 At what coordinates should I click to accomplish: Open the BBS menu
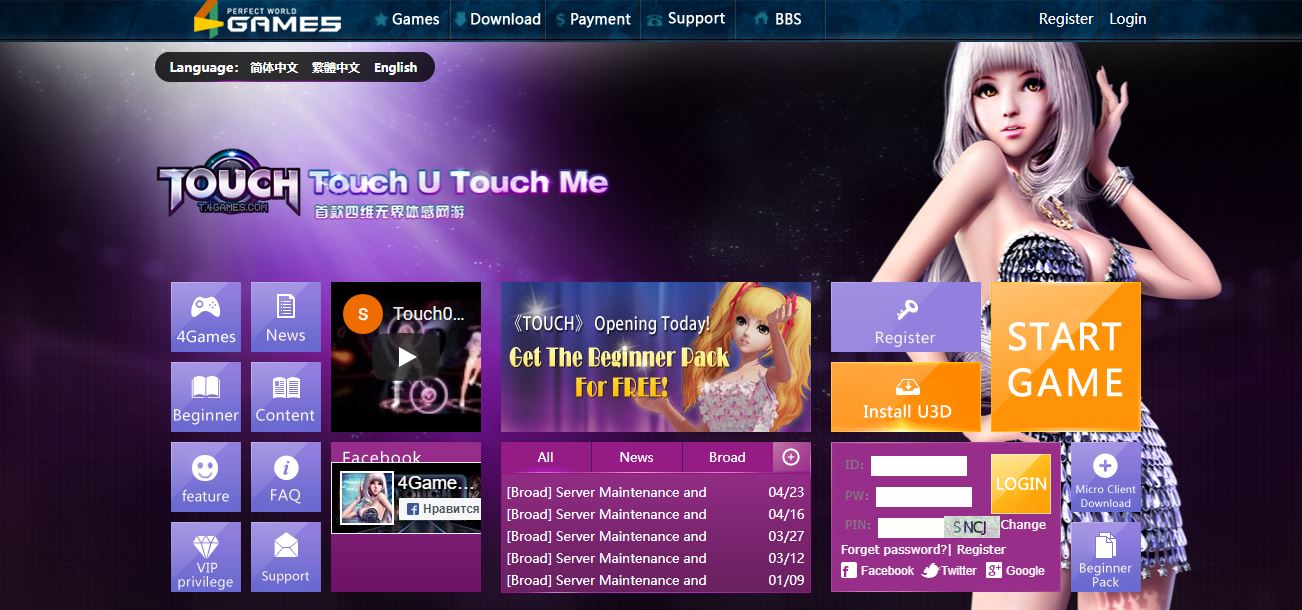tap(776, 19)
